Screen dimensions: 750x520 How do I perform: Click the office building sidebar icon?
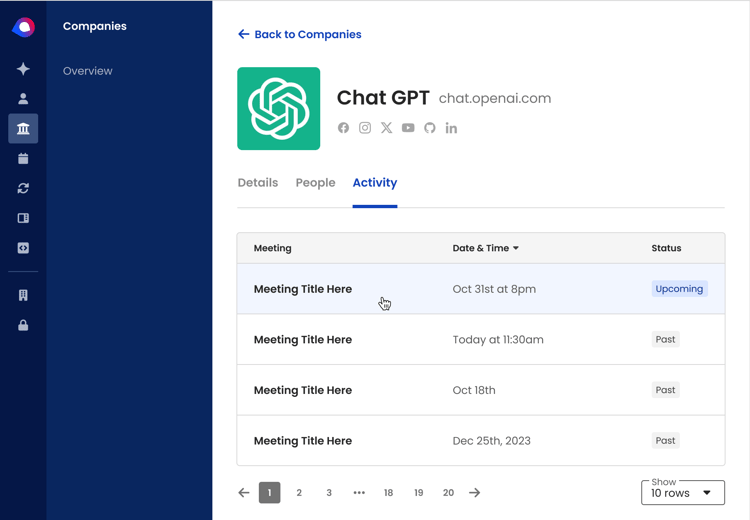pyautogui.click(x=23, y=296)
